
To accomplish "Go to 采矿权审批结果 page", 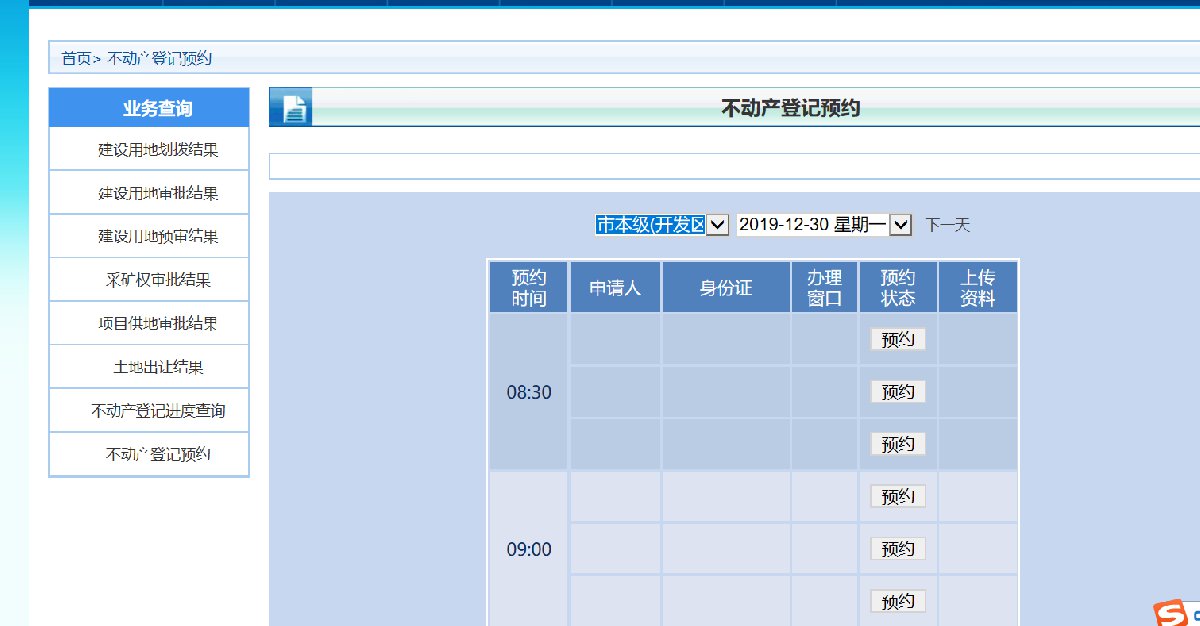I will pos(158,280).
